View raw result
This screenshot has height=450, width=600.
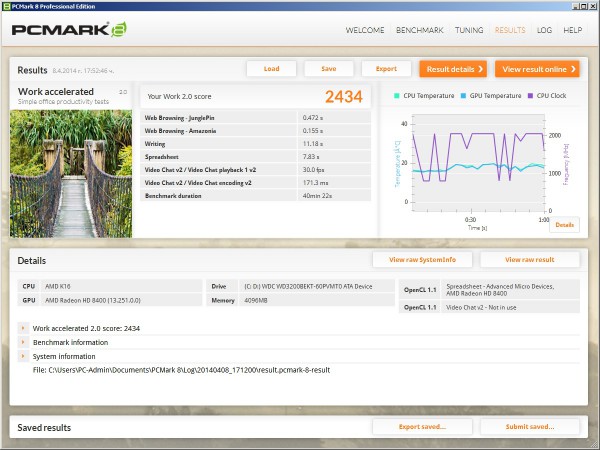pyautogui.click(x=530, y=260)
